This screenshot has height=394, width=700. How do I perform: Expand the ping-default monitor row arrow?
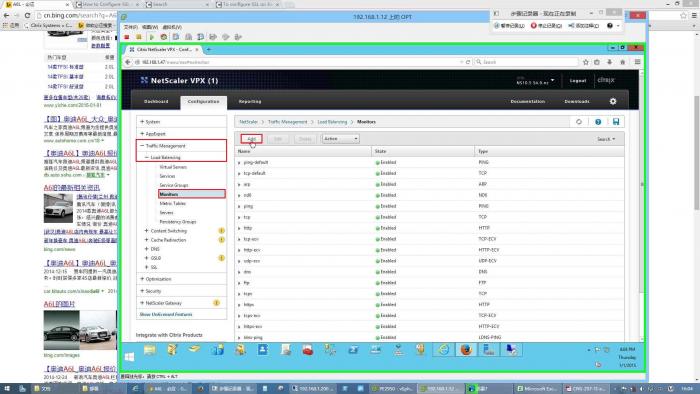point(239,162)
